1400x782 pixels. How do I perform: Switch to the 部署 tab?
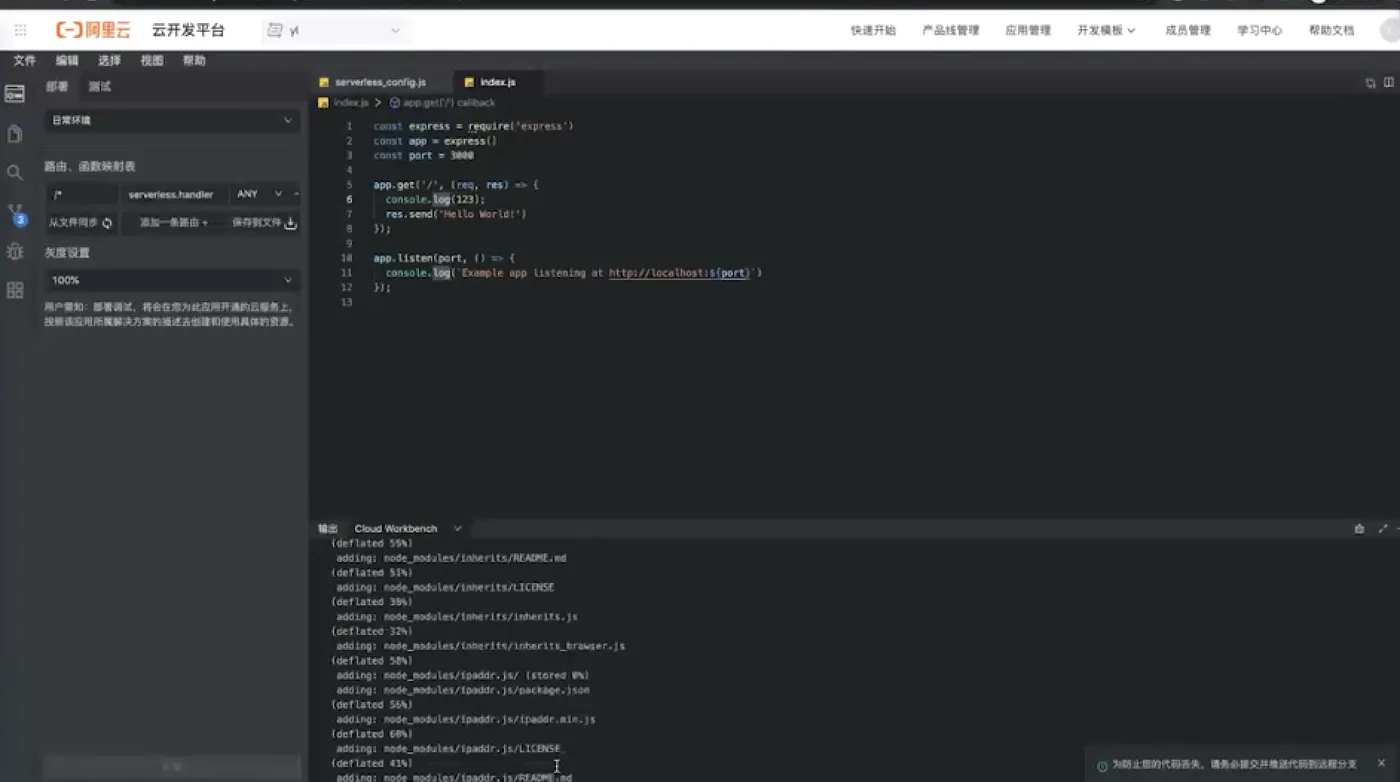coord(57,87)
